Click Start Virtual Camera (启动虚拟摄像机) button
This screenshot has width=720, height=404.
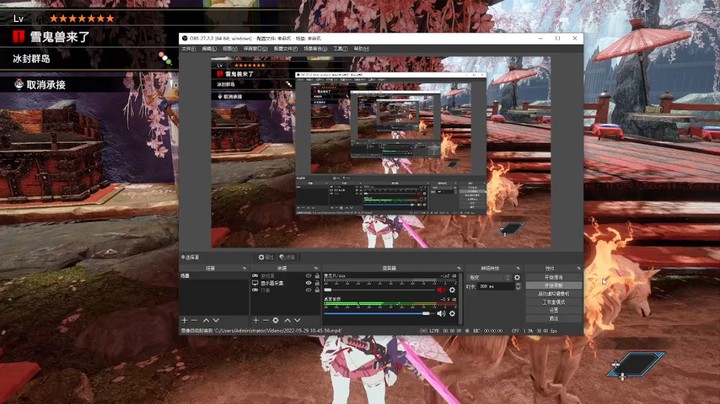554,294
